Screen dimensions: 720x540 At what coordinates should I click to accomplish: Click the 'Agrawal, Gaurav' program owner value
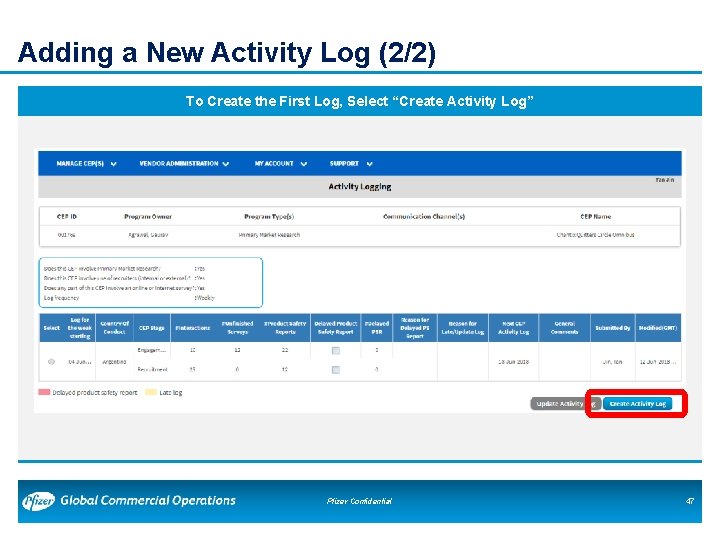148,235
